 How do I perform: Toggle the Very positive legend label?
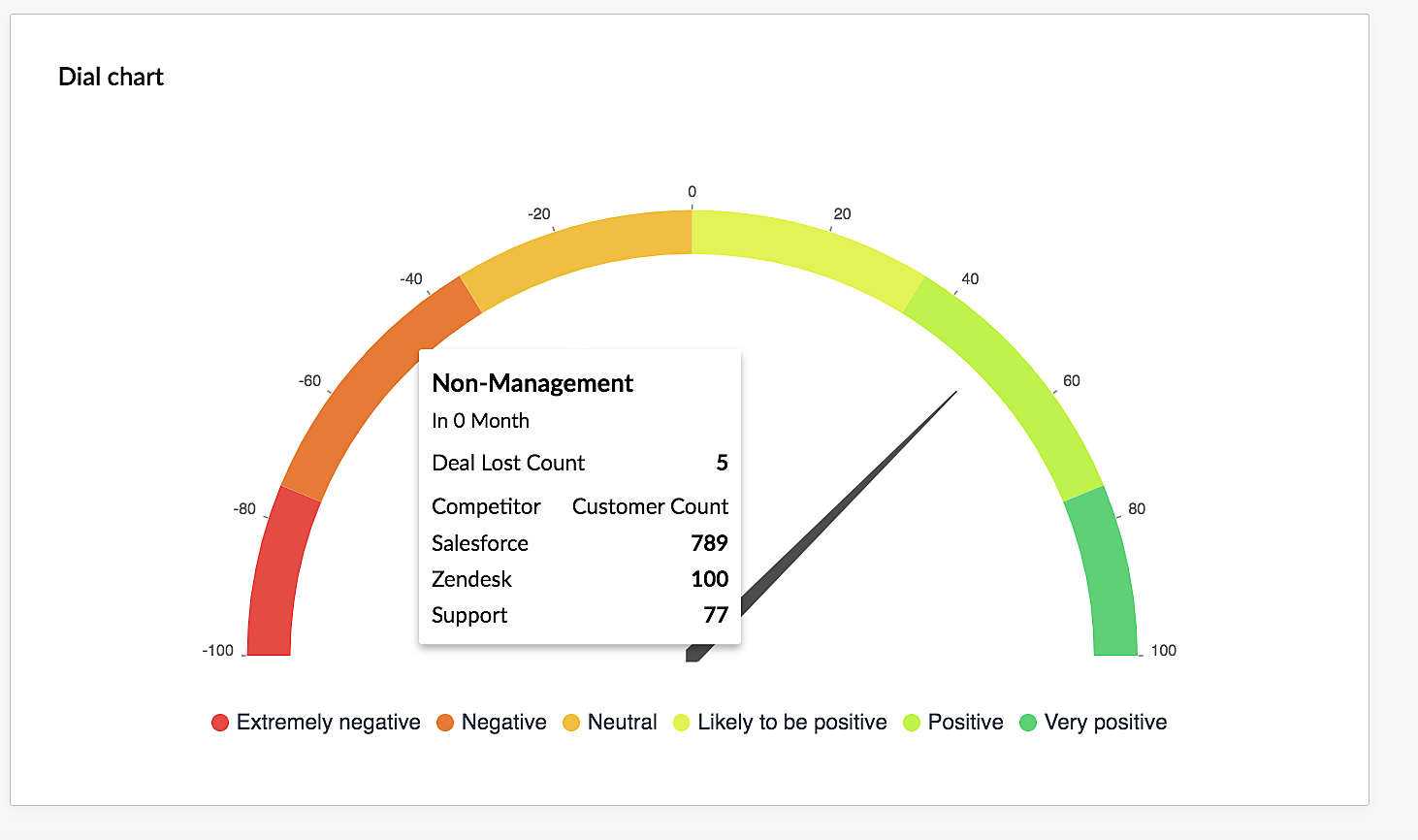[1105, 723]
